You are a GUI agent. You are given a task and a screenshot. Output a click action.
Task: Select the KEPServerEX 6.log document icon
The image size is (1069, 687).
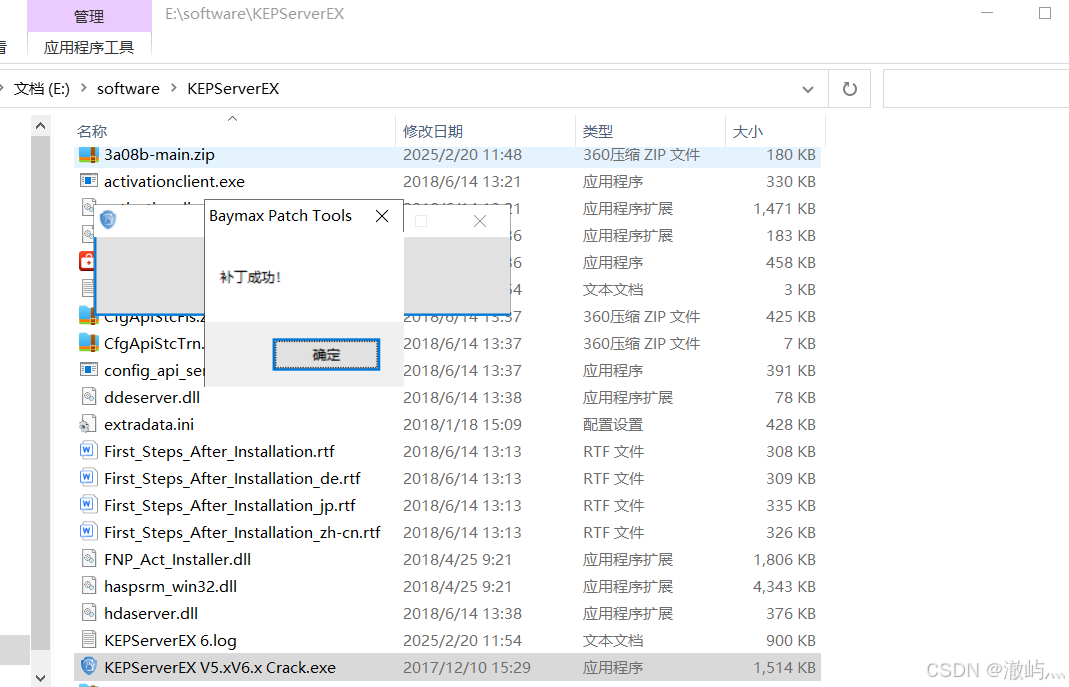point(89,639)
